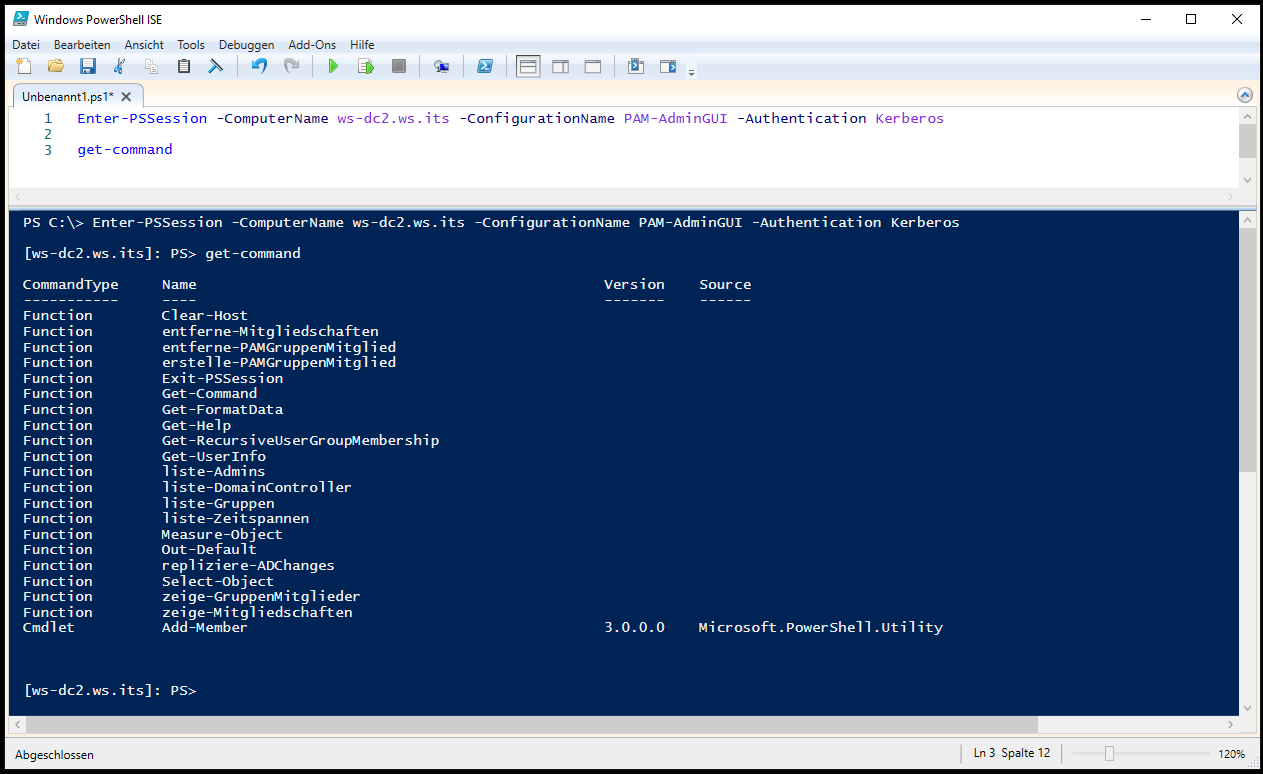
Task: Open the Debuggen menu
Action: pyautogui.click(x=246, y=45)
